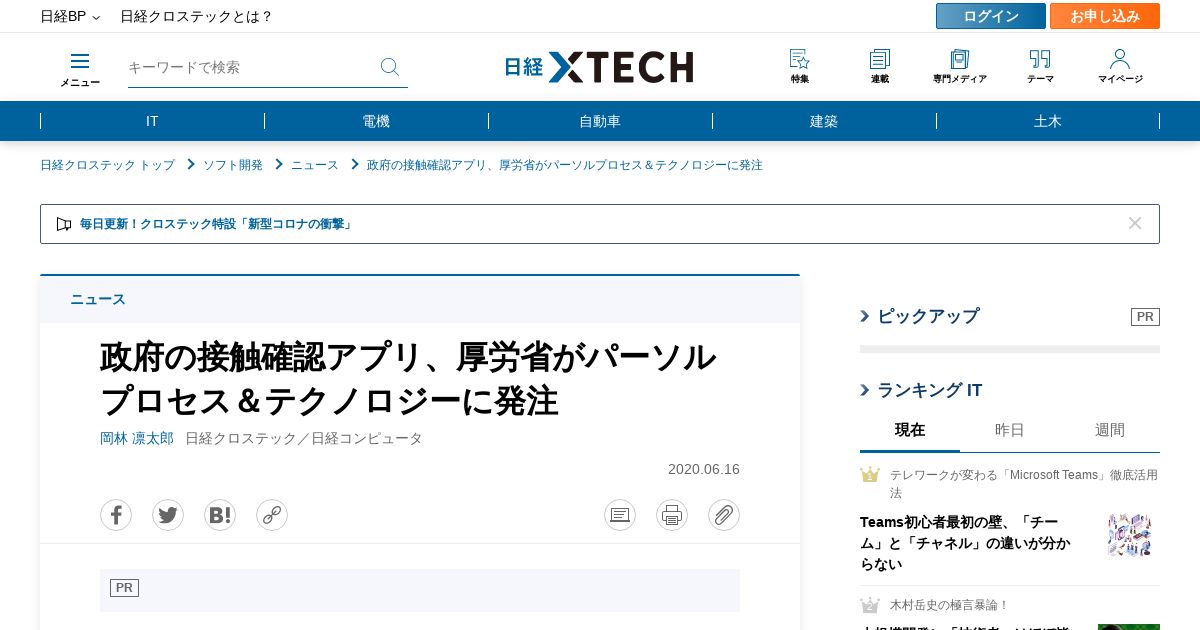Viewport: 1200px width, 630px height.
Task: Open テレワークが変わる Microsoft Teams series link
Action: point(1024,484)
